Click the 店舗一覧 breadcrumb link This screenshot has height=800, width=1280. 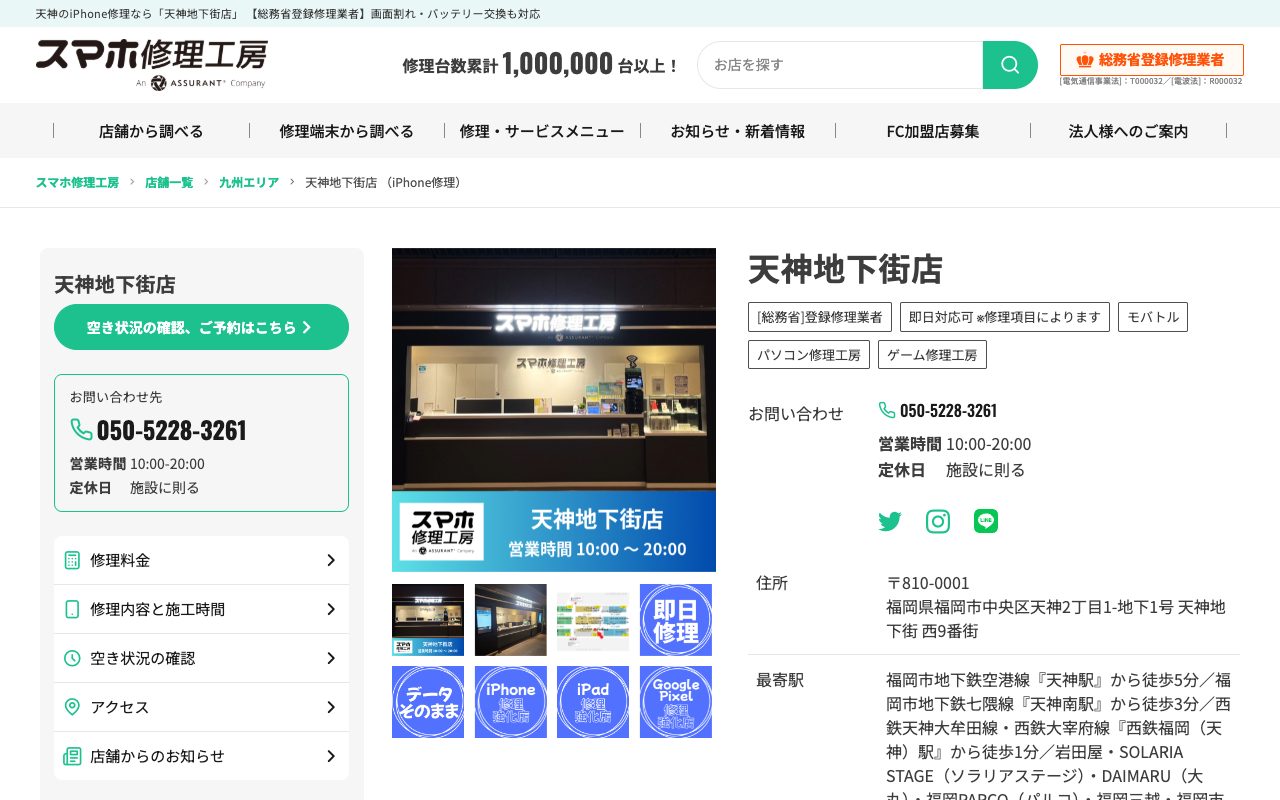point(169,182)
